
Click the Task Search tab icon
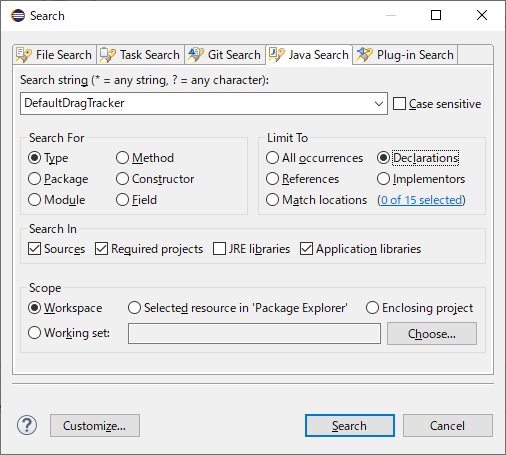click(x=108, y=55)
